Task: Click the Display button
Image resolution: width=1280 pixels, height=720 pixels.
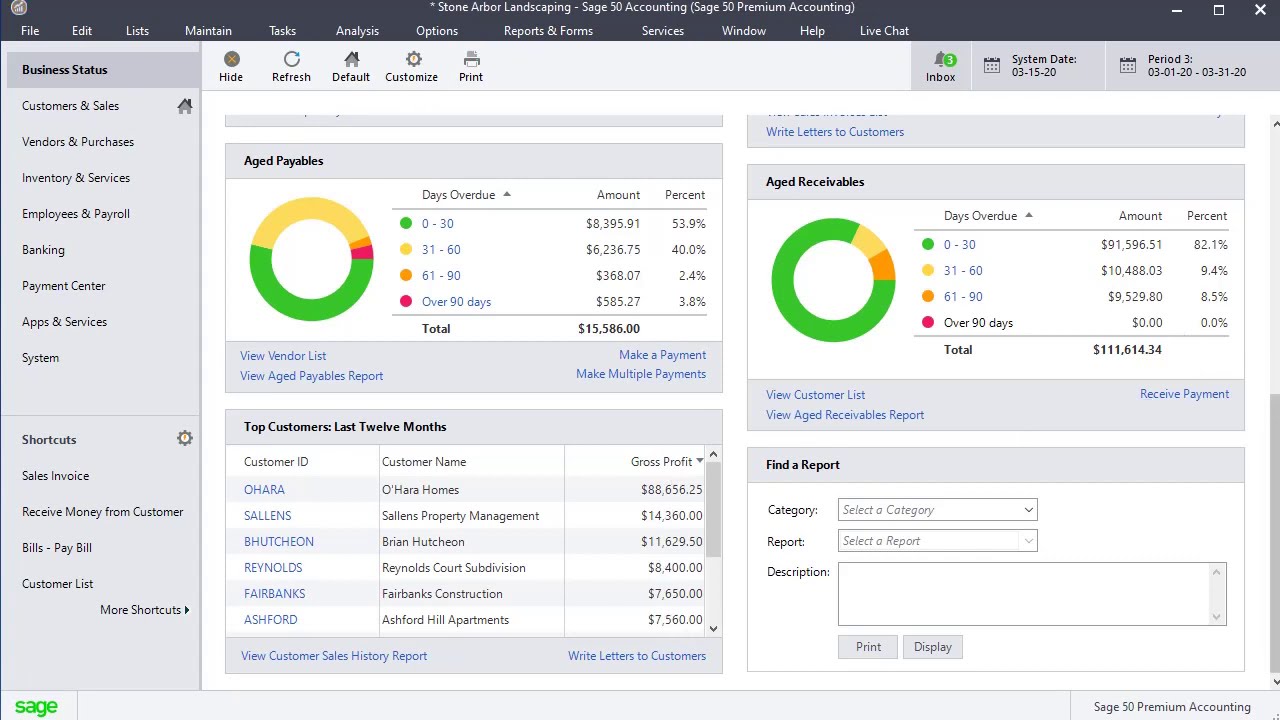Action: pos(932,647)
